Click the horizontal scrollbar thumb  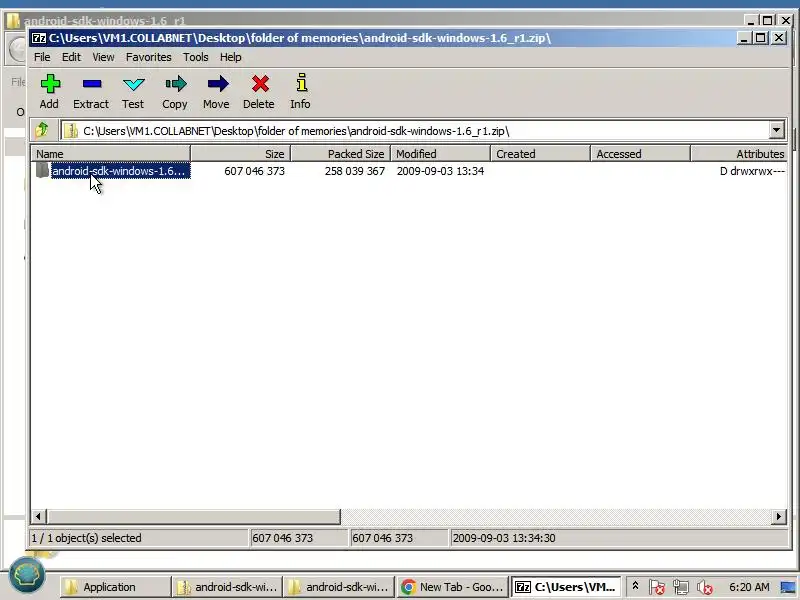(x=193, y=516)
